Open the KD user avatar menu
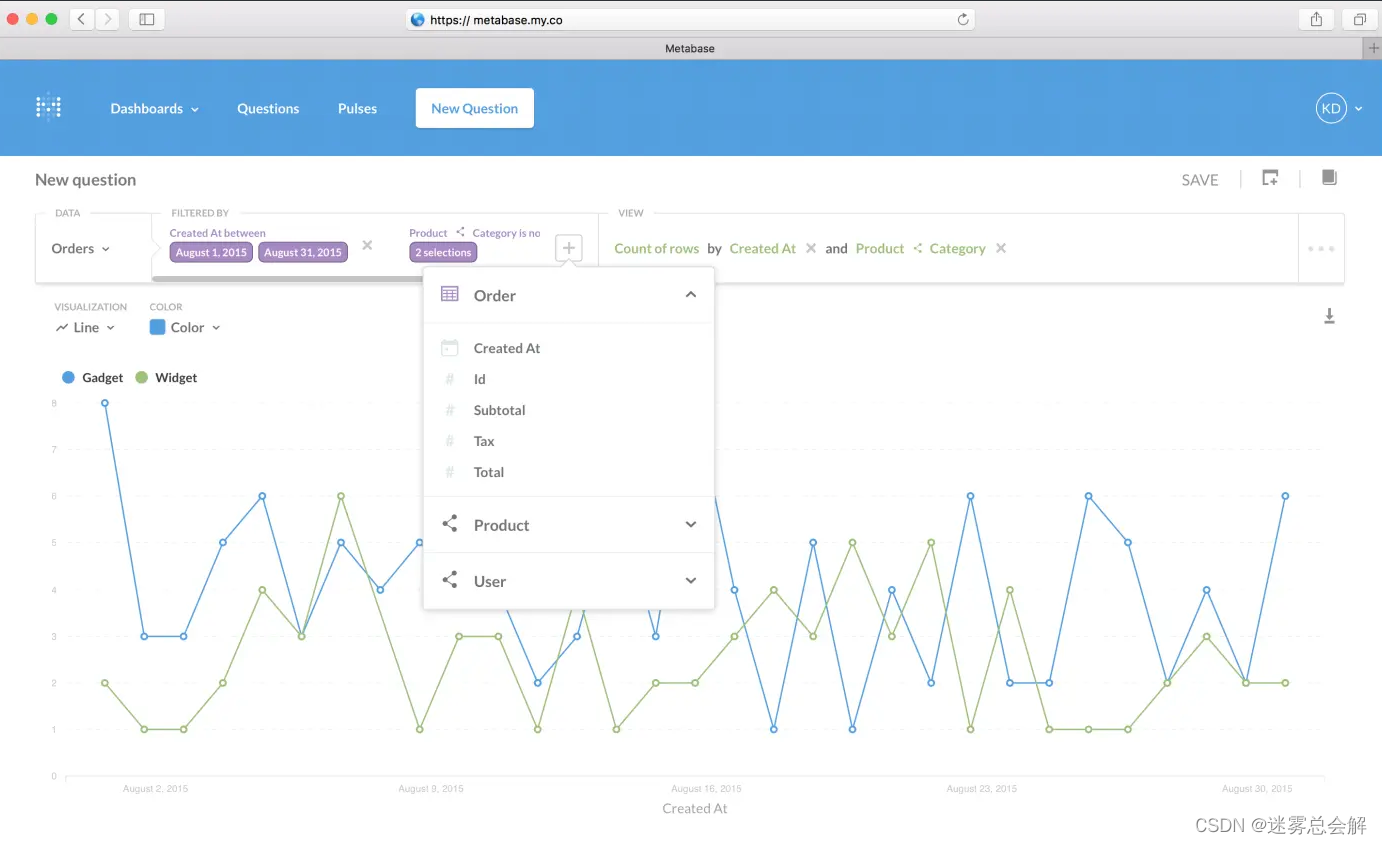Viewport: 1382px width, 844px height. (x=1331, y=108)
